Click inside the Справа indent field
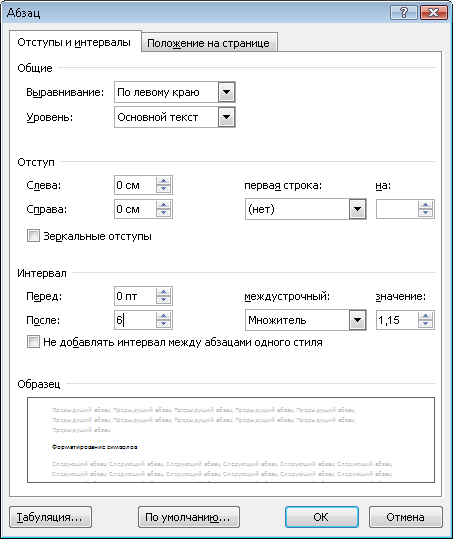Image resolution: width=453 pixels, height=539 pixels. (135, 209)
